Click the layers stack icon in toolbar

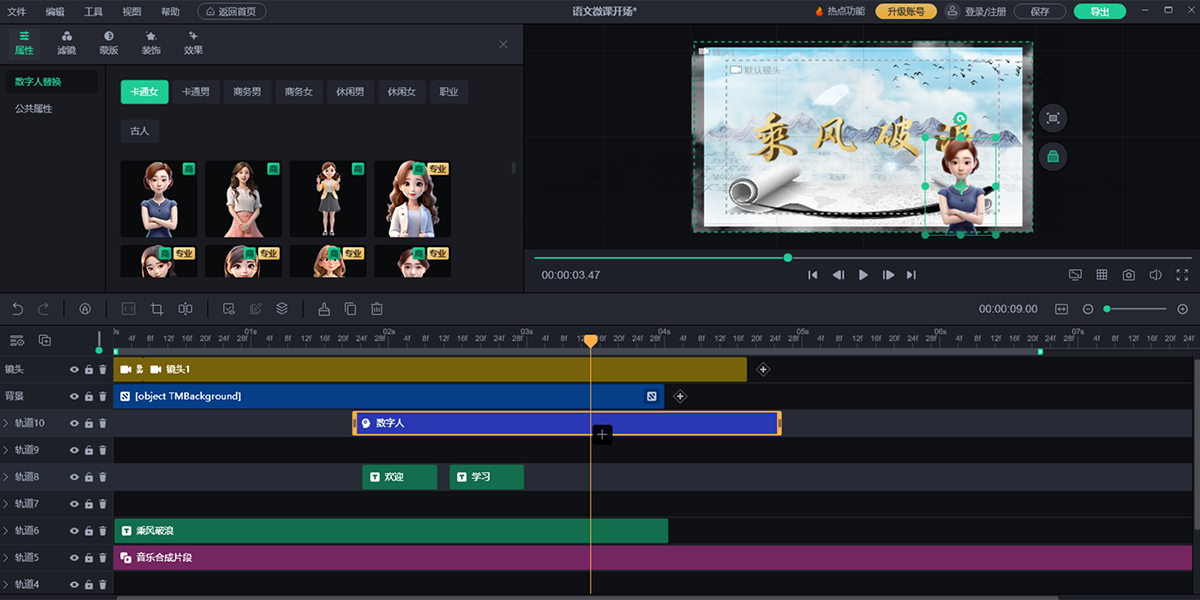point(282,309)
